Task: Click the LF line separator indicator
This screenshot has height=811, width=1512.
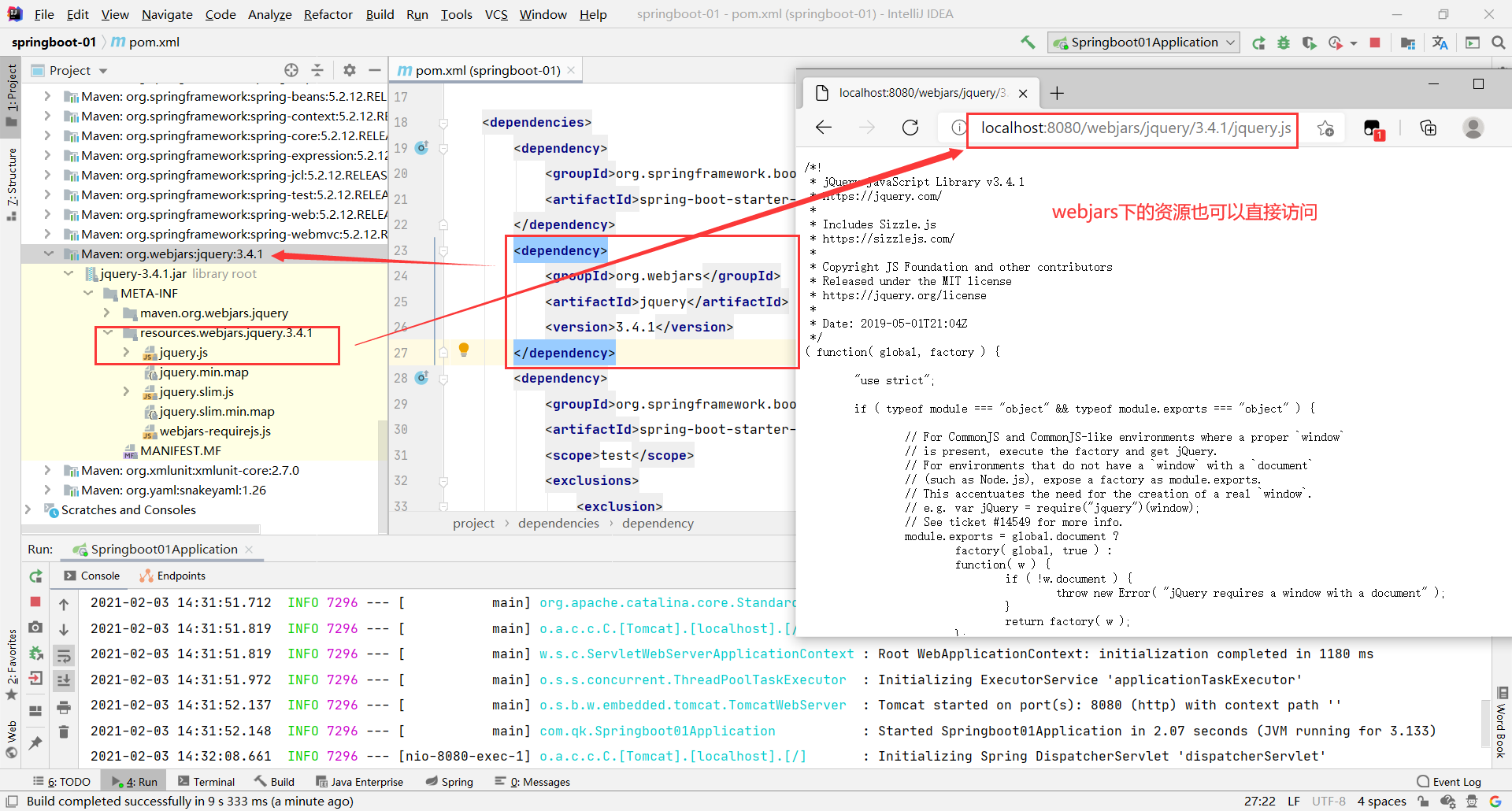Action: click(1294, 801)
